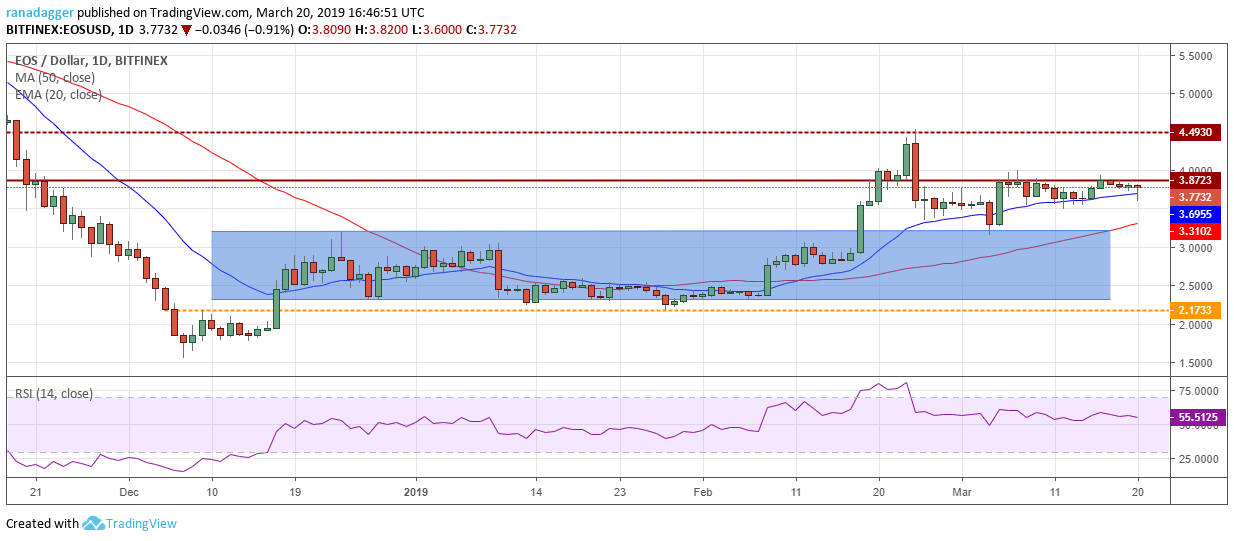Click the 1.5000 price axis label
The image size is (1234, 541).
[x=1194, y=363]
